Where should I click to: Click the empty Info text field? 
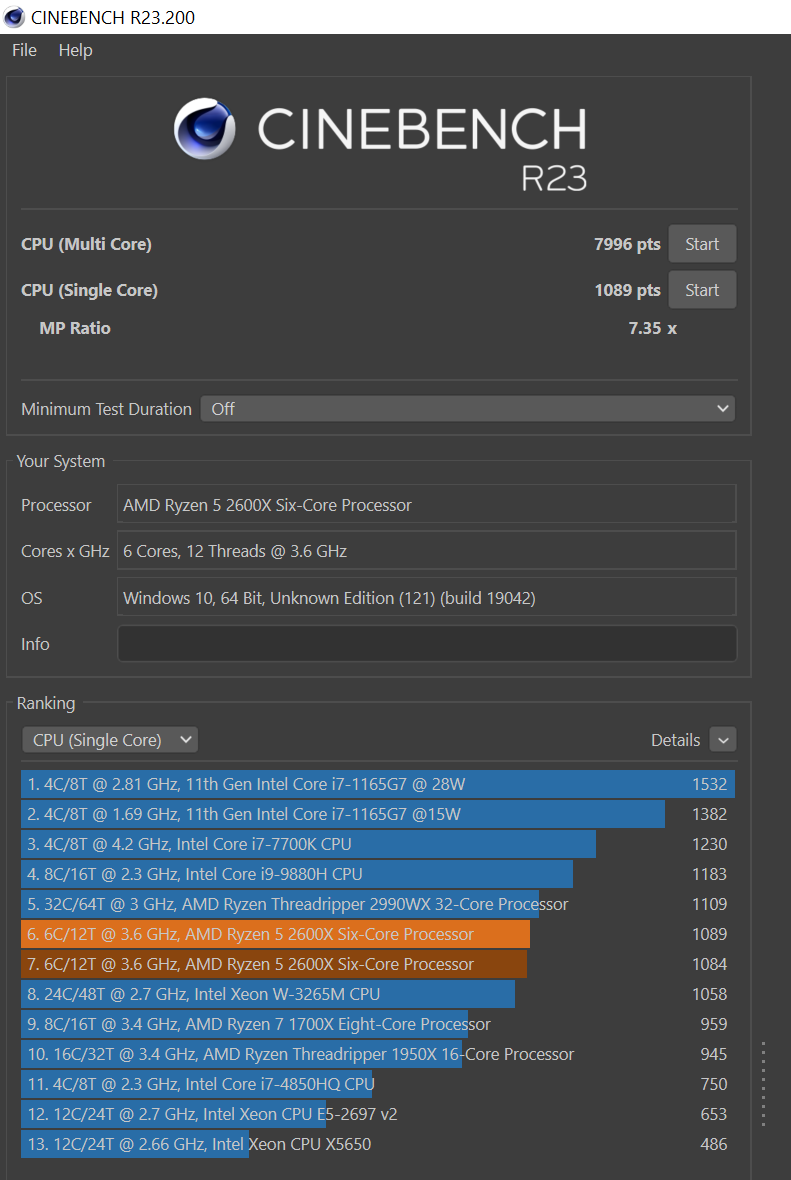pos(426,644)
